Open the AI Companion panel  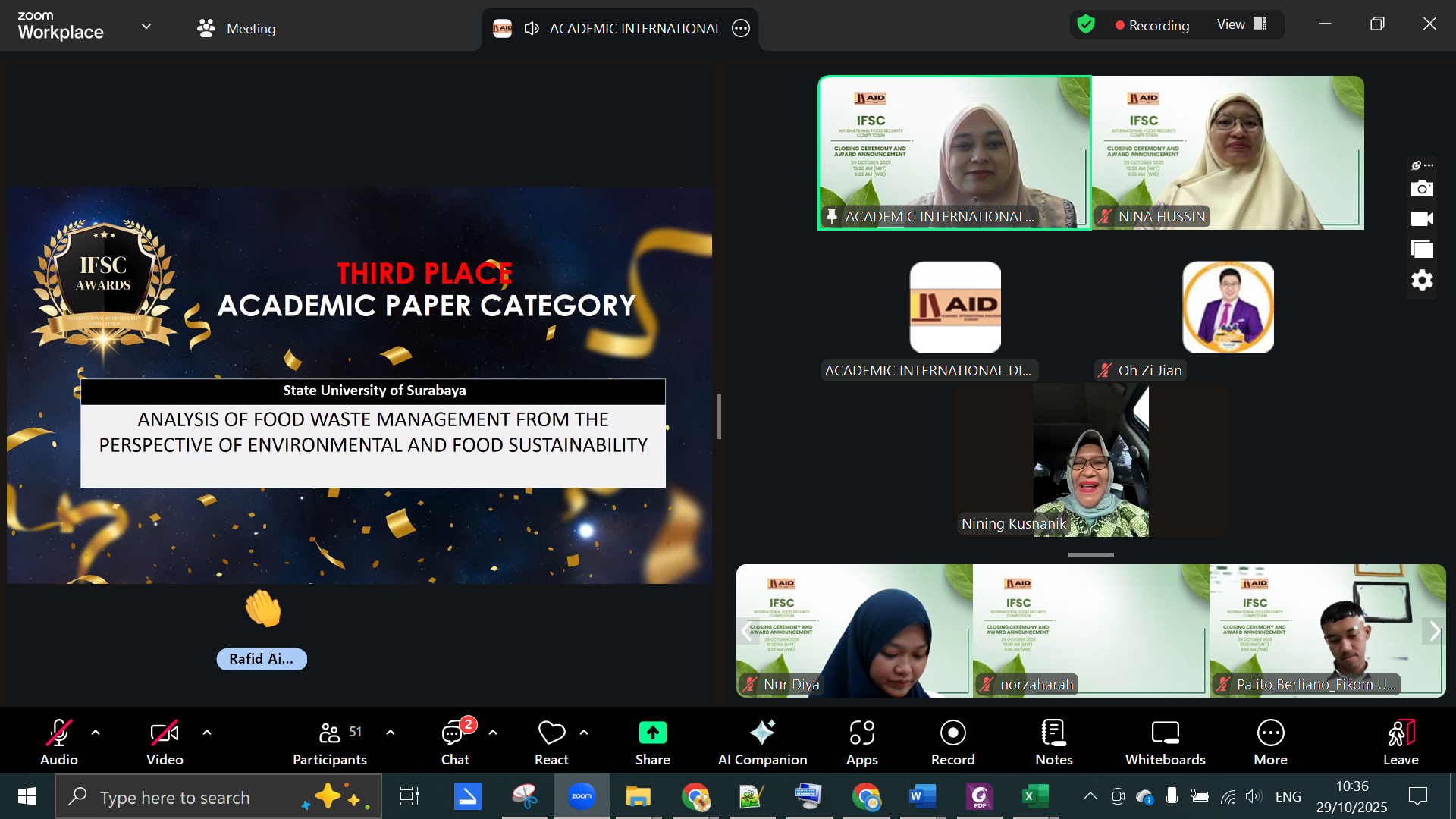(762, 742)
